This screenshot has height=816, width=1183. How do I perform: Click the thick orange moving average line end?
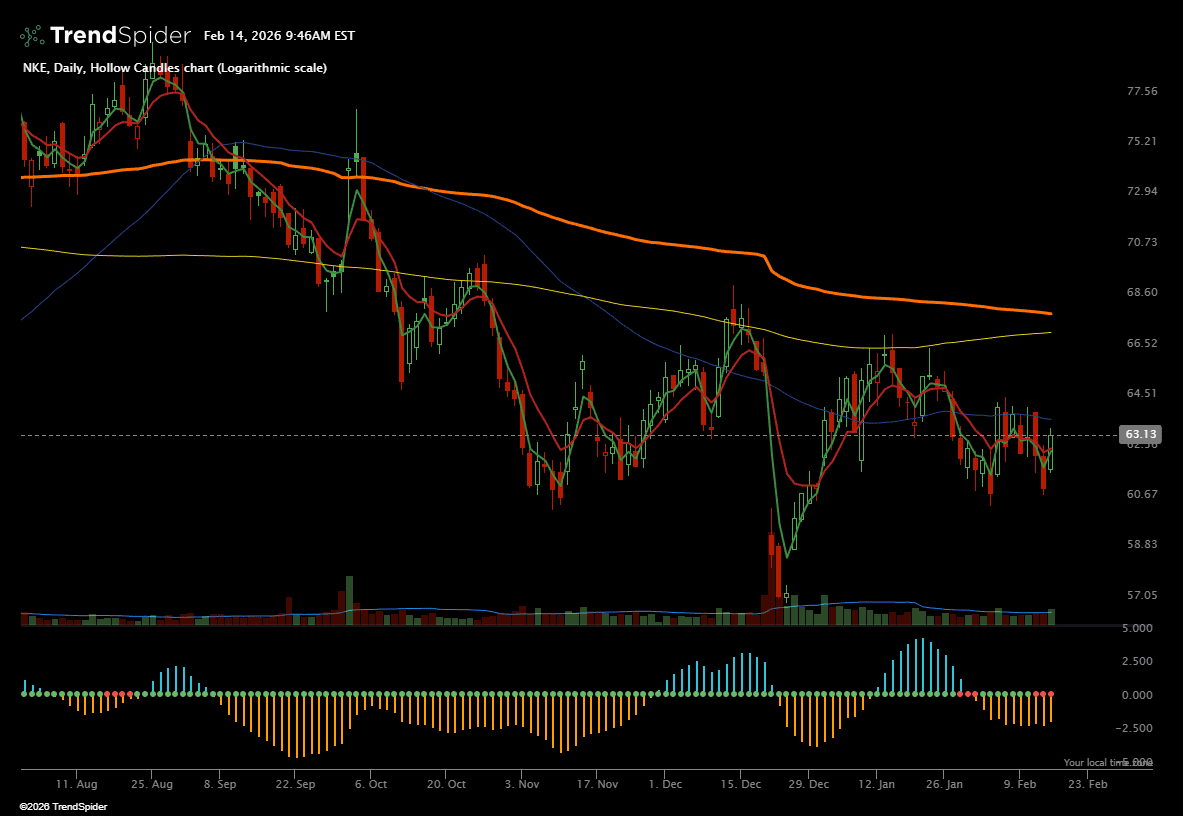point(1048,314)
